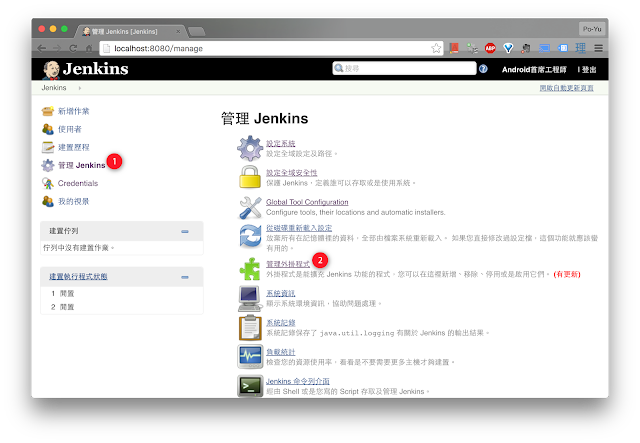This screenshot has height=443, width=640.
Task: Click the Credentials keys icon in sidebar
Action: (x=48, y=183)
